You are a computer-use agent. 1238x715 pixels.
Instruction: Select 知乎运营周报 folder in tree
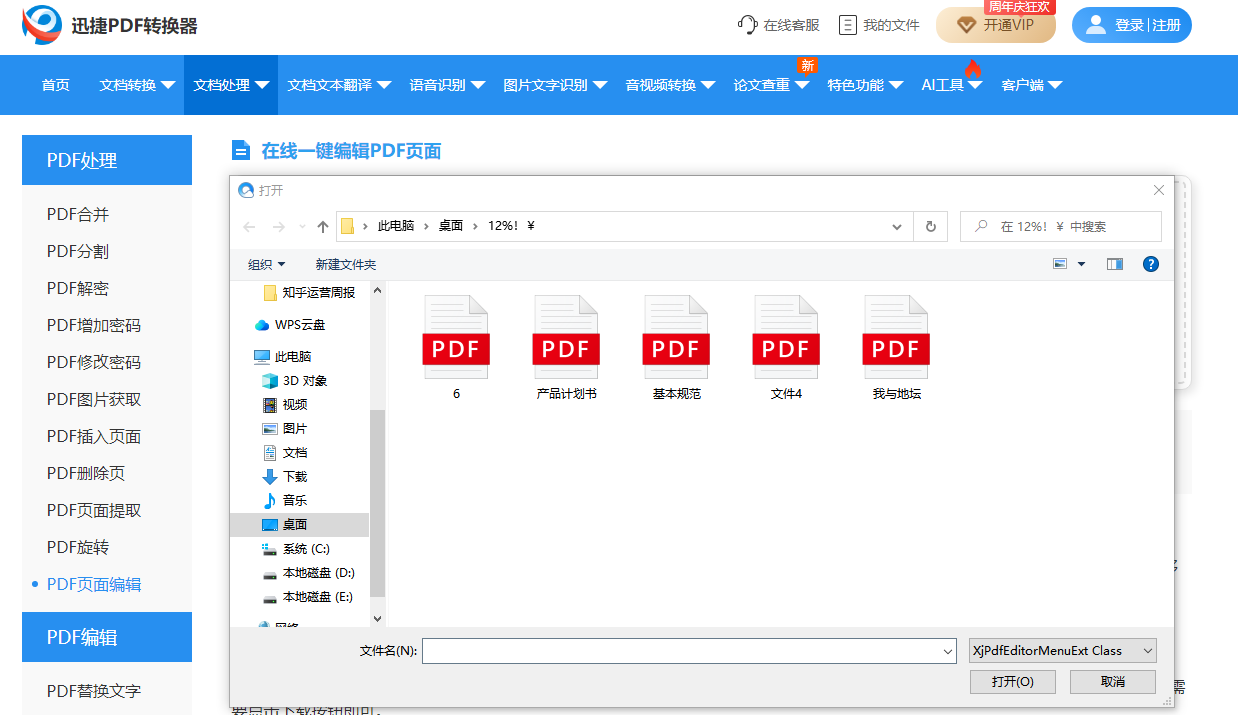click(309, 293)
